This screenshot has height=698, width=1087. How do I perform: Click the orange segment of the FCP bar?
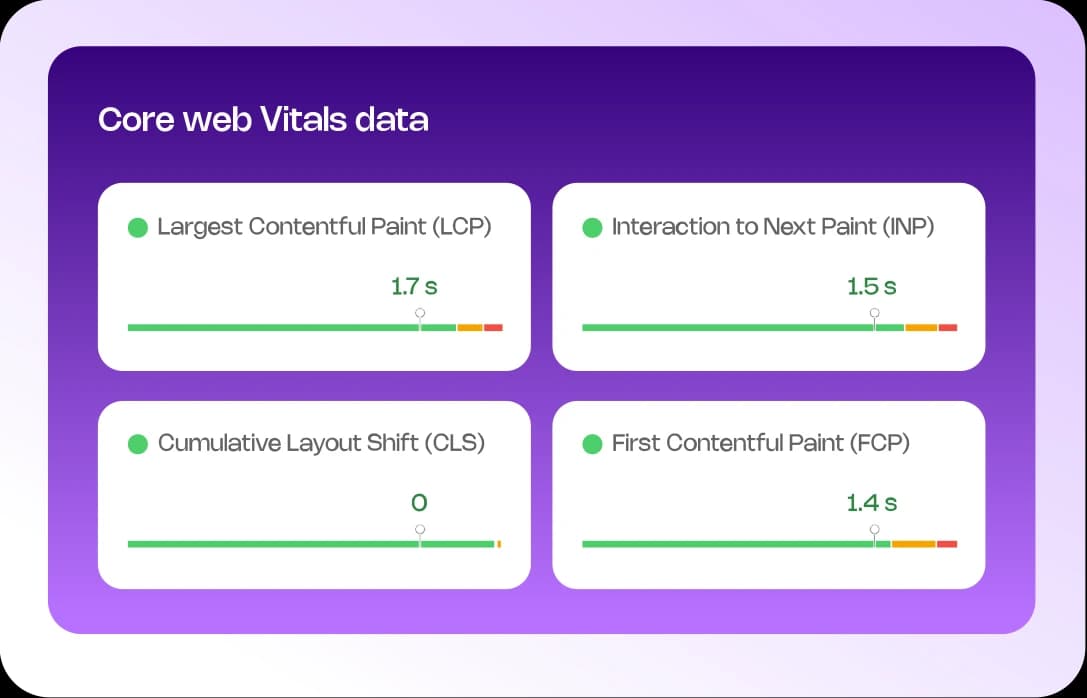tap(913, 544)
